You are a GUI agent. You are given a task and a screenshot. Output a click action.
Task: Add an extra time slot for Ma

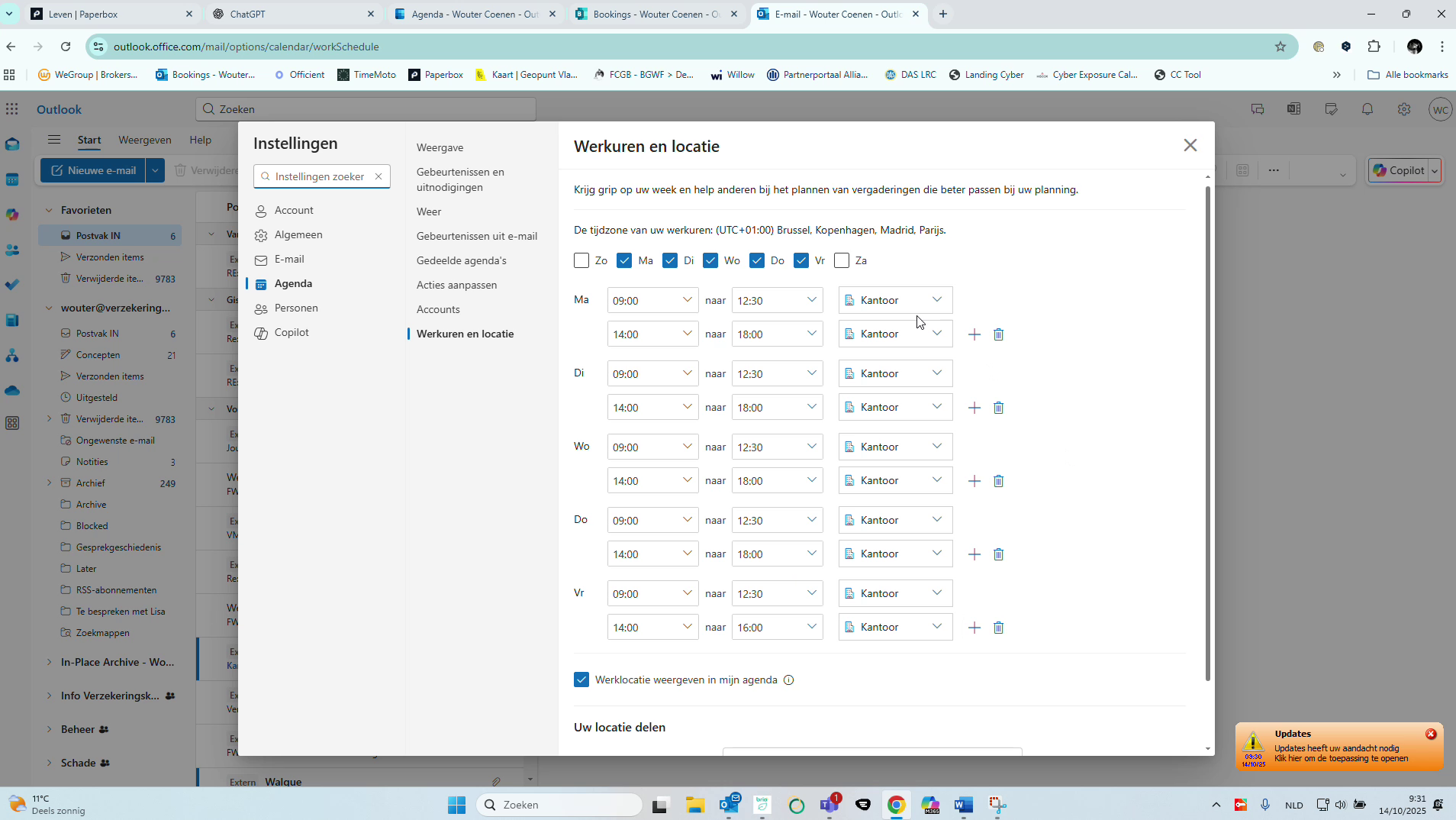pyautogui.click(x=974, y=334)
